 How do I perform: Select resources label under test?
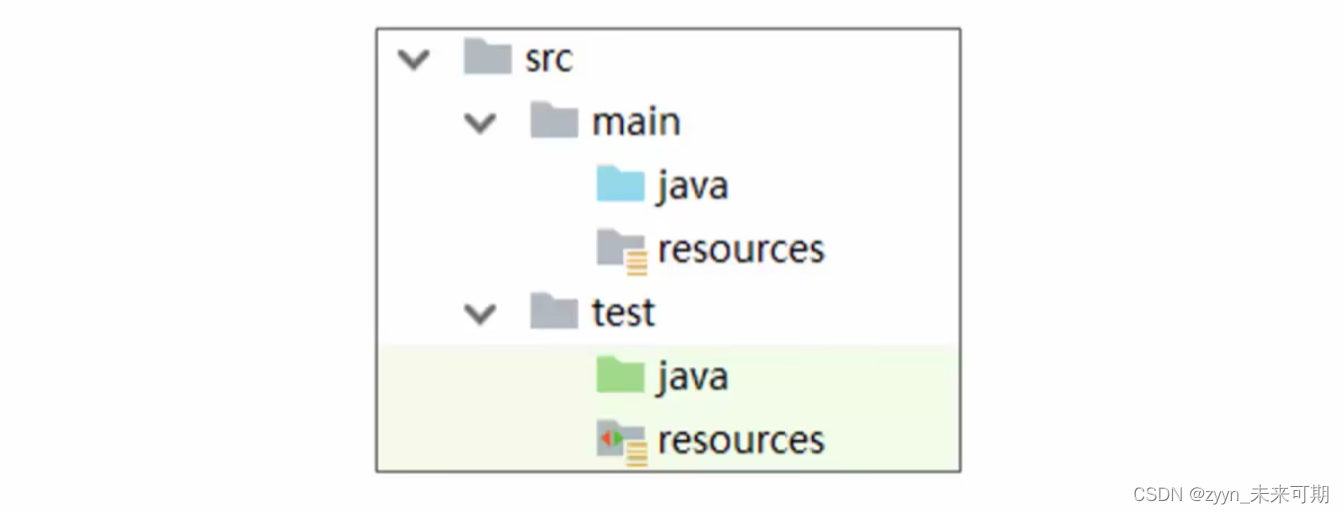[x=741, y=440]
